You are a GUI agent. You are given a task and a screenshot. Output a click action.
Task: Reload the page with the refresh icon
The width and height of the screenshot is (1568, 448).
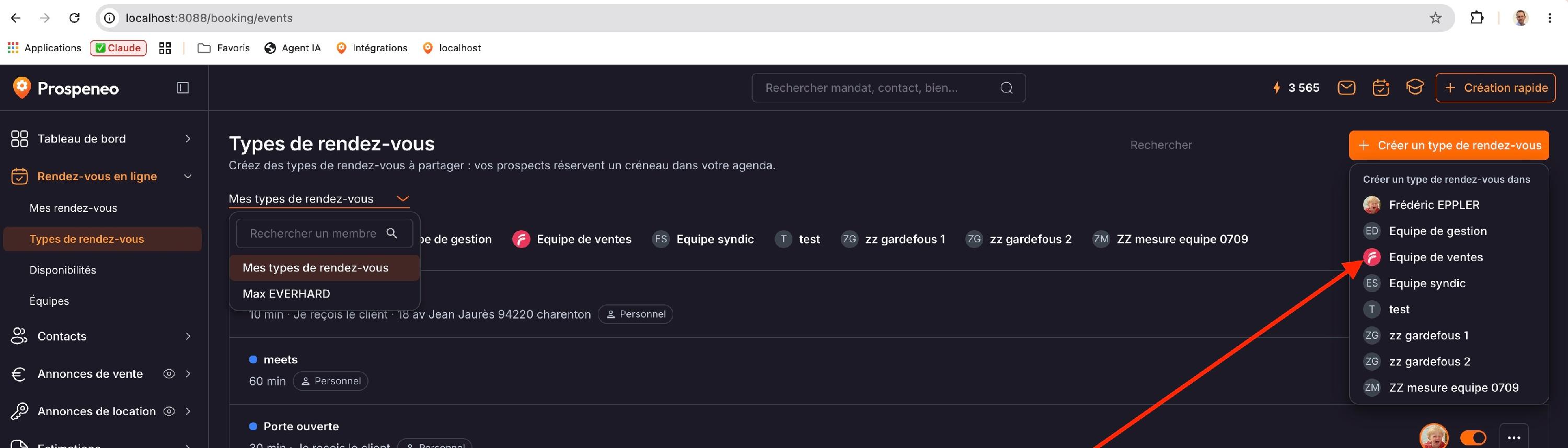[74, 18]
